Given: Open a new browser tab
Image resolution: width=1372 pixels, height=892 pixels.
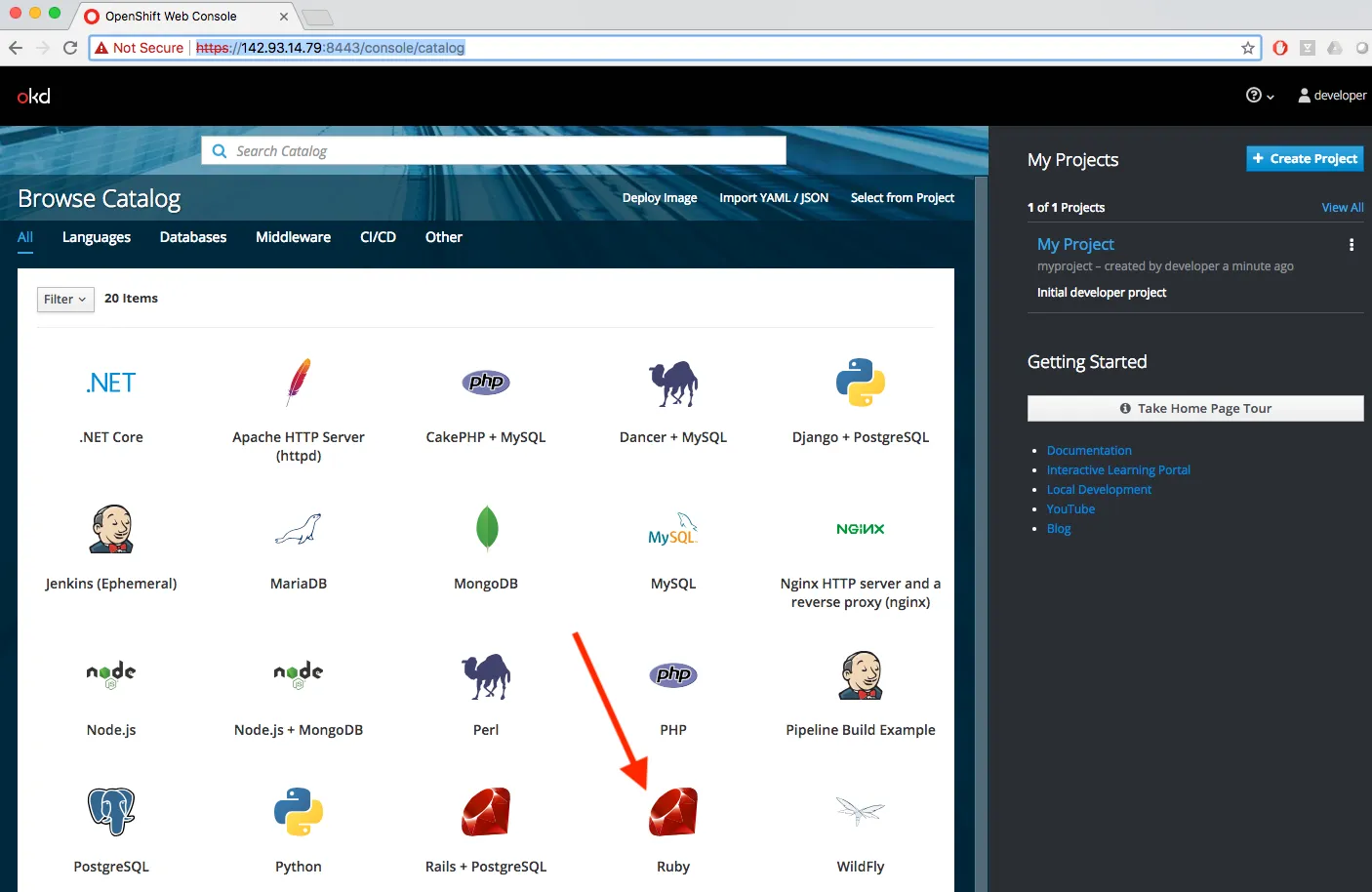Looking at the screenshot, I should [x=317, y=18].
